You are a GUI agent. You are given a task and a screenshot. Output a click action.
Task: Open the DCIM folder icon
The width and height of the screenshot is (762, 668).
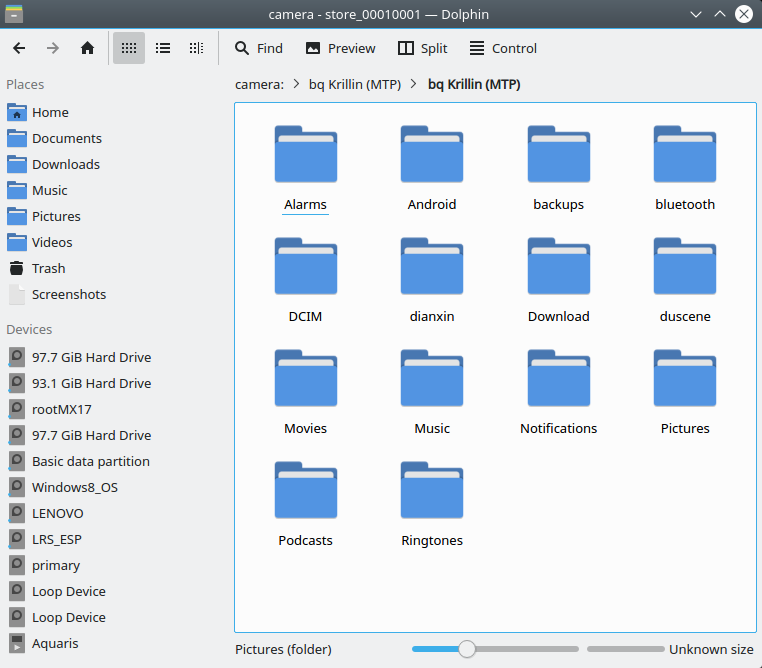point(305,268)
